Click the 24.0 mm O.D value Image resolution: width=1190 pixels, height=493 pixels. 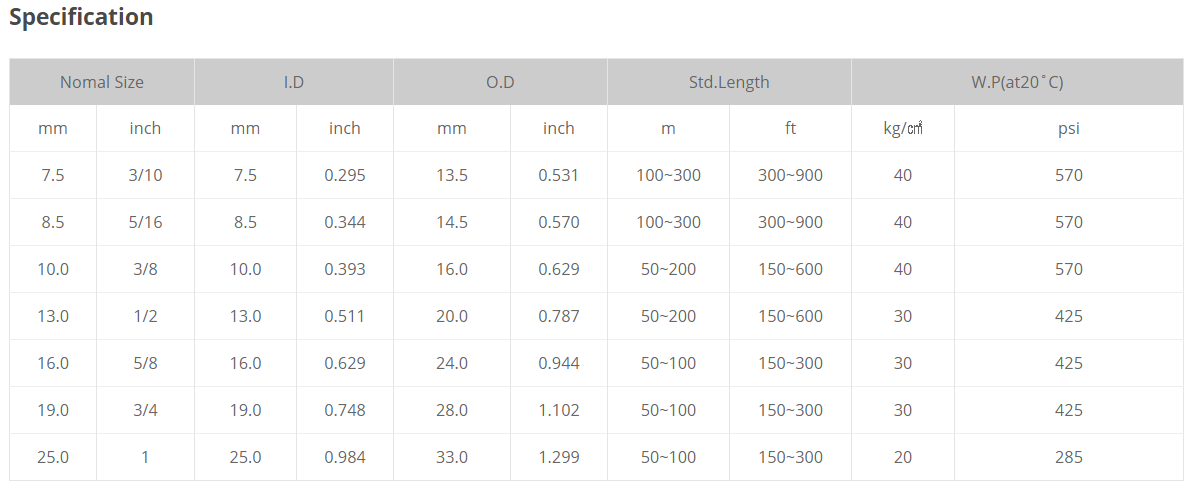pyautogui.click(x=452, y=363)
